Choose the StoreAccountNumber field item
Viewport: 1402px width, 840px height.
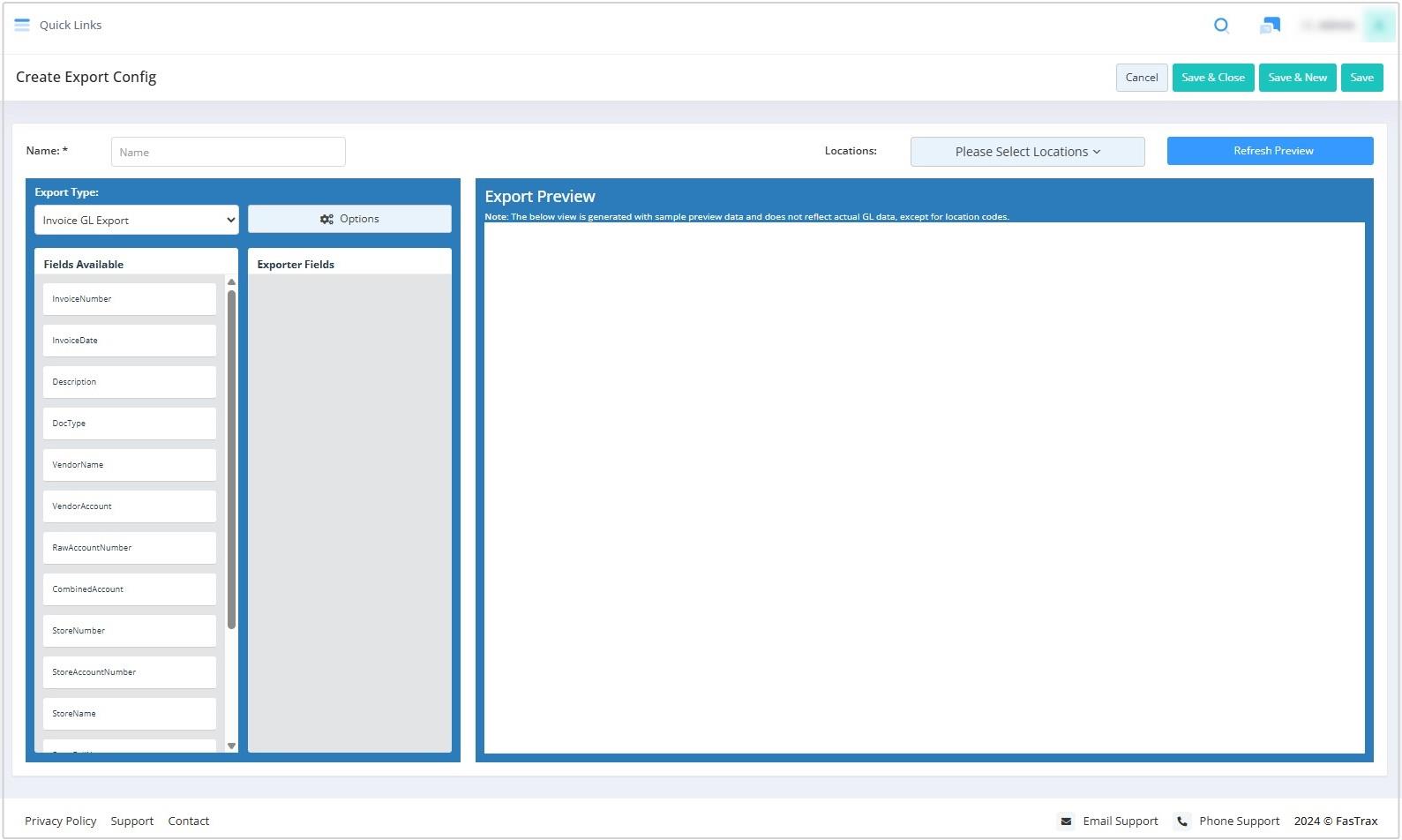pyautogui.click(x=129, y=672)
